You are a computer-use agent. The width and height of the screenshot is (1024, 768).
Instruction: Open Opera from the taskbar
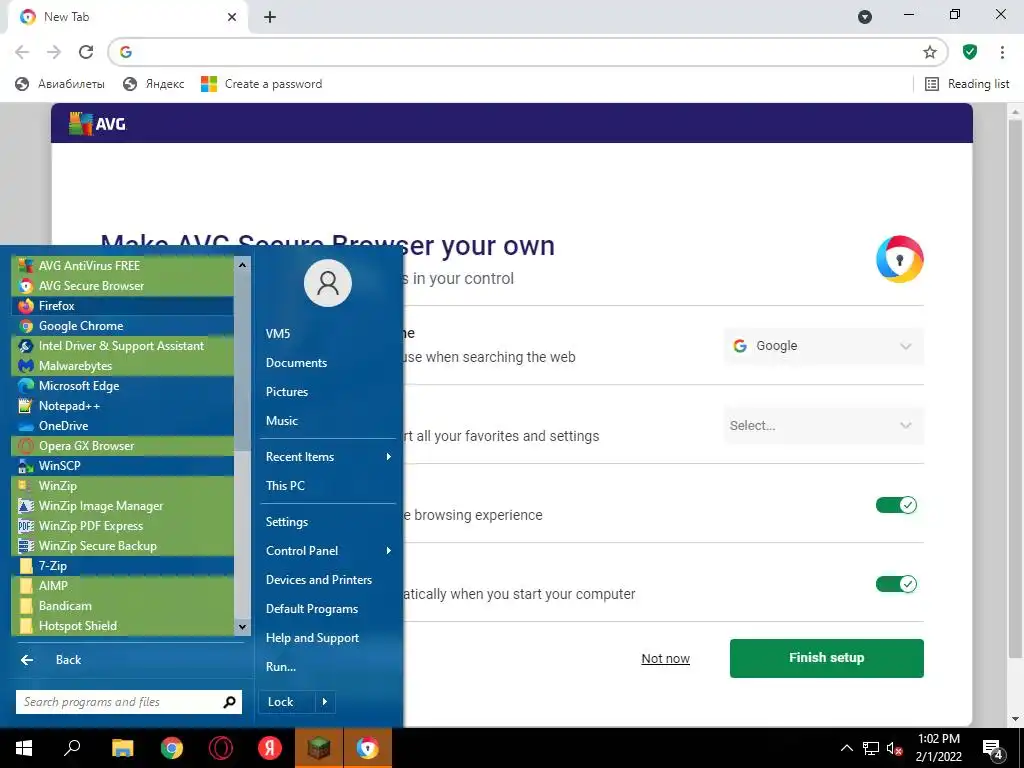click(x=221, y=748)
